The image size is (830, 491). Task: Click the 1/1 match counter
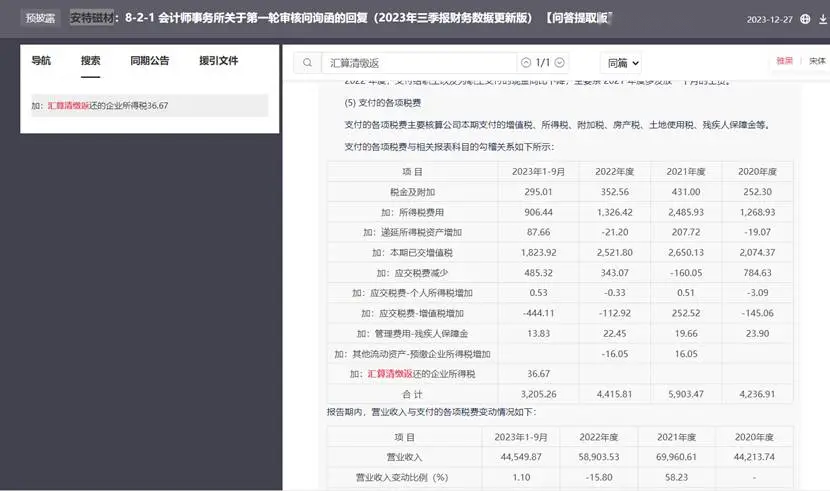[x=543, y=62]
